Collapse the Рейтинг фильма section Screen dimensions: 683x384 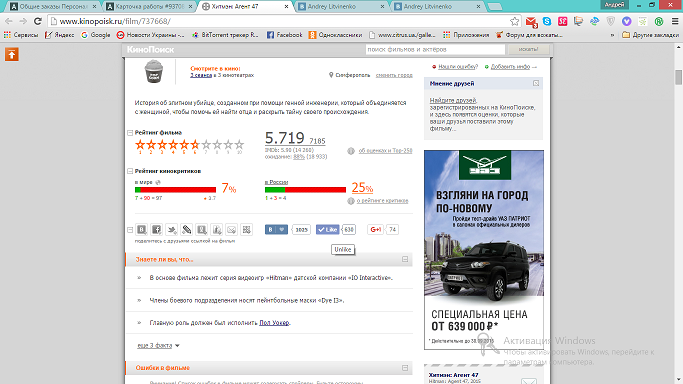tap(130, 133)
